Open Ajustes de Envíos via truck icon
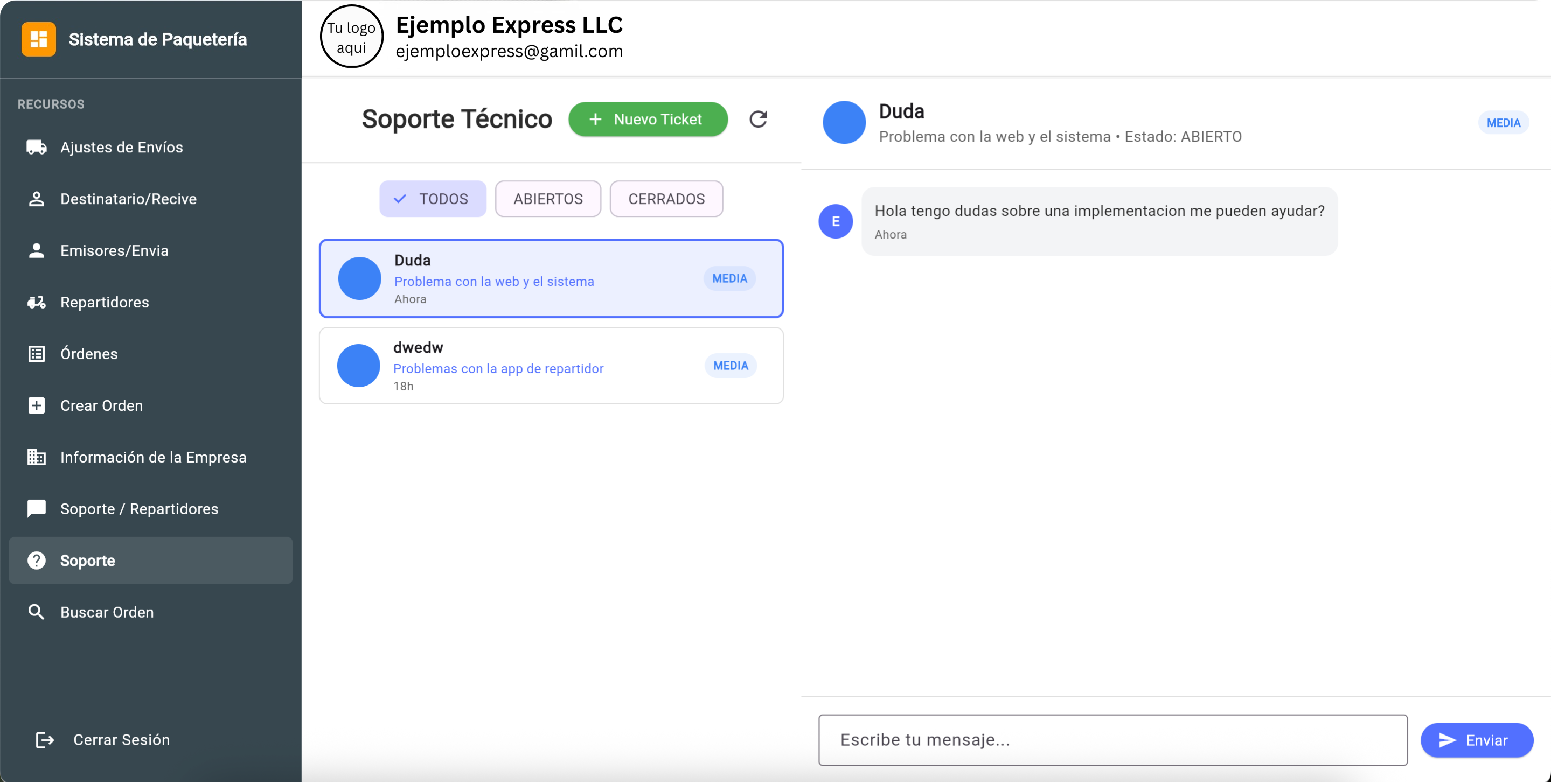This screenshot has height=784, width=1551. [x=37, y=147]
